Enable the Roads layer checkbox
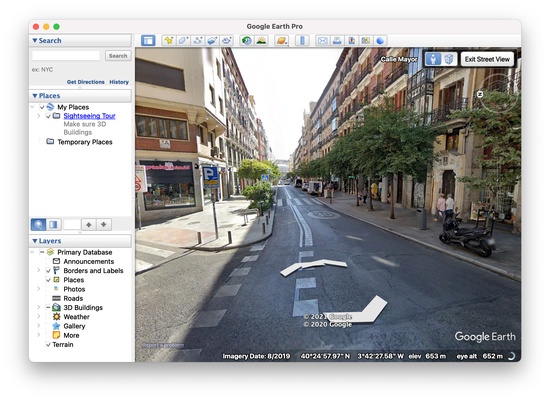Image resolution: width=550 pixels, height=400 pixels. coord(48,298)
